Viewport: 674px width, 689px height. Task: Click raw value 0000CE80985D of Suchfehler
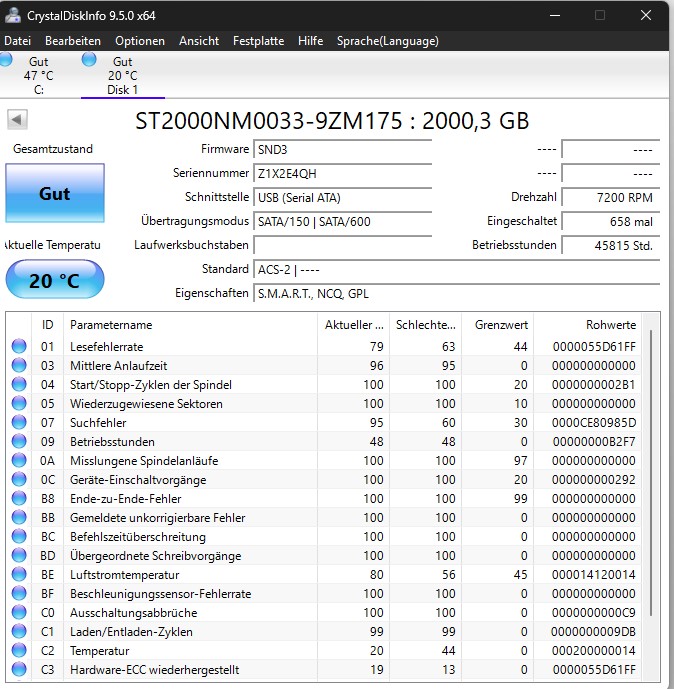point(594,422)
